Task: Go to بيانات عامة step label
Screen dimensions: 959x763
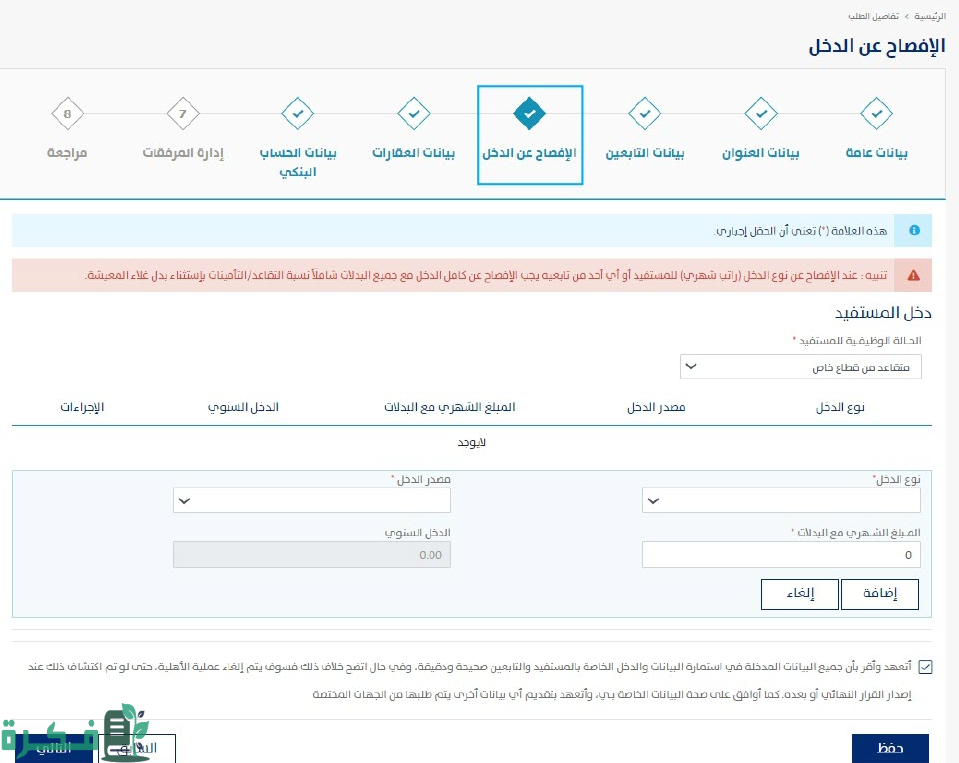Action: click(876, 153)
